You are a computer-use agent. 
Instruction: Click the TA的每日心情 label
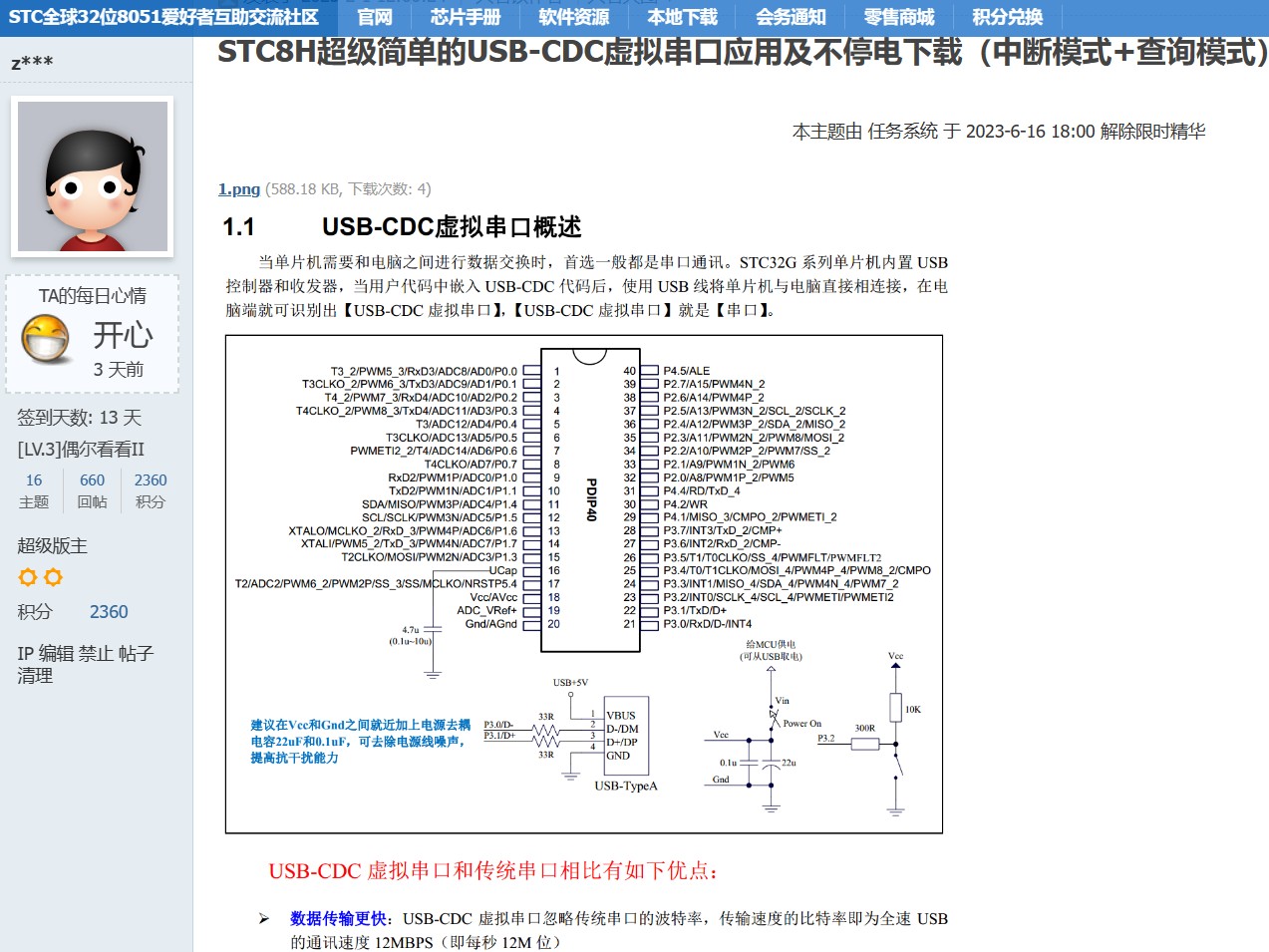point(93,296)
